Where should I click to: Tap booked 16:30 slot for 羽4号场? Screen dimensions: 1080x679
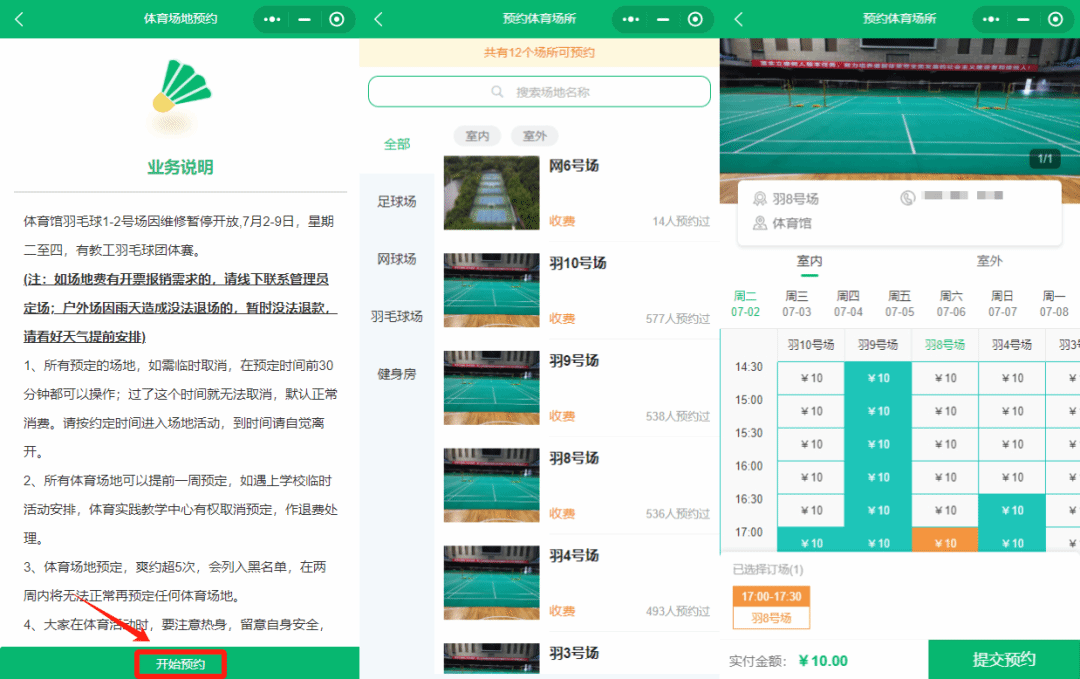pyautogui.click(x=1012, y=510)
